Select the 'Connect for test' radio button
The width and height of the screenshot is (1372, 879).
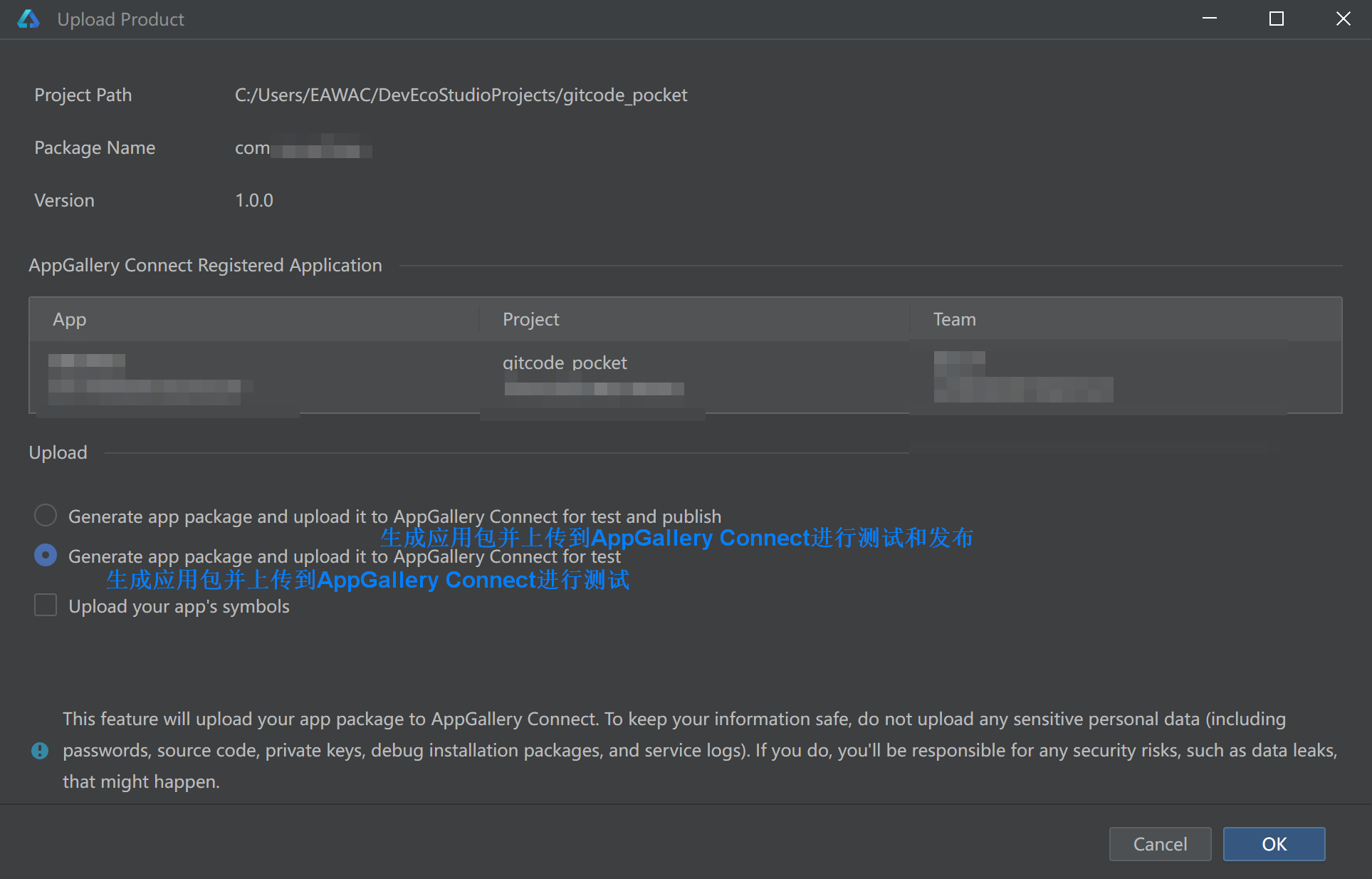tap(46, 555)
